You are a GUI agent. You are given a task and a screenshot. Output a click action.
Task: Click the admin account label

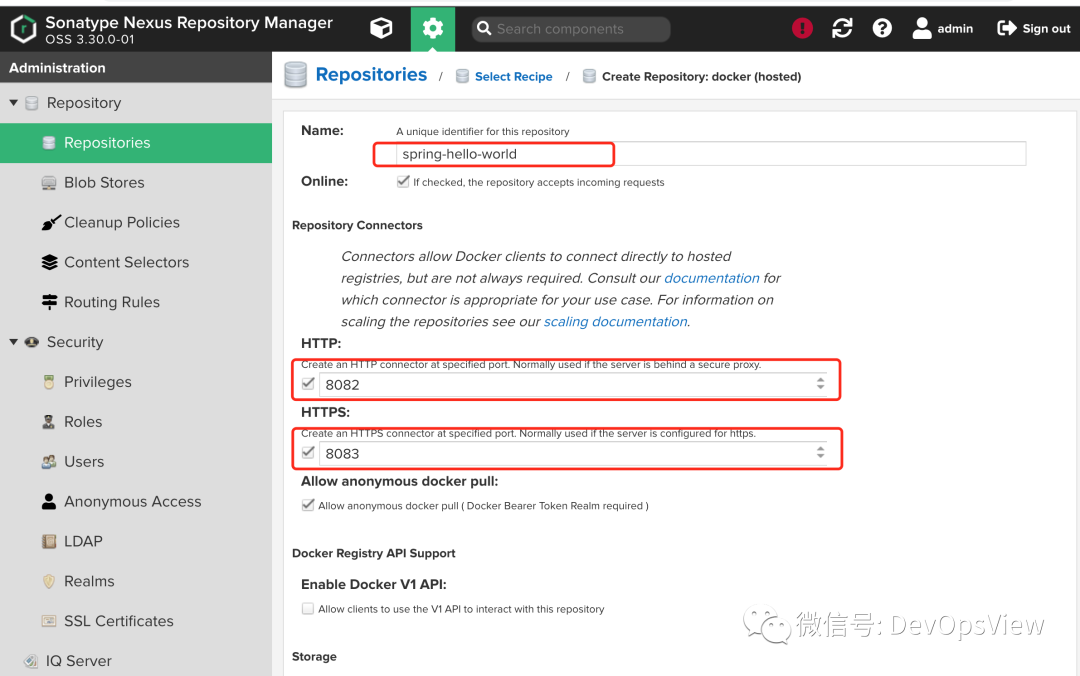tap(955, 28)
